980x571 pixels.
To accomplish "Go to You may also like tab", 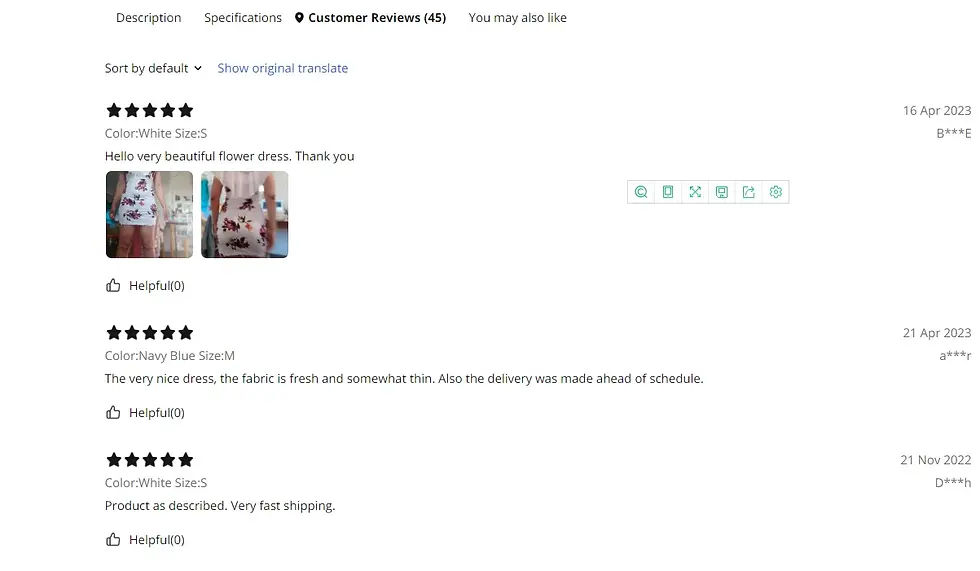I will click(x=517, y=18).
